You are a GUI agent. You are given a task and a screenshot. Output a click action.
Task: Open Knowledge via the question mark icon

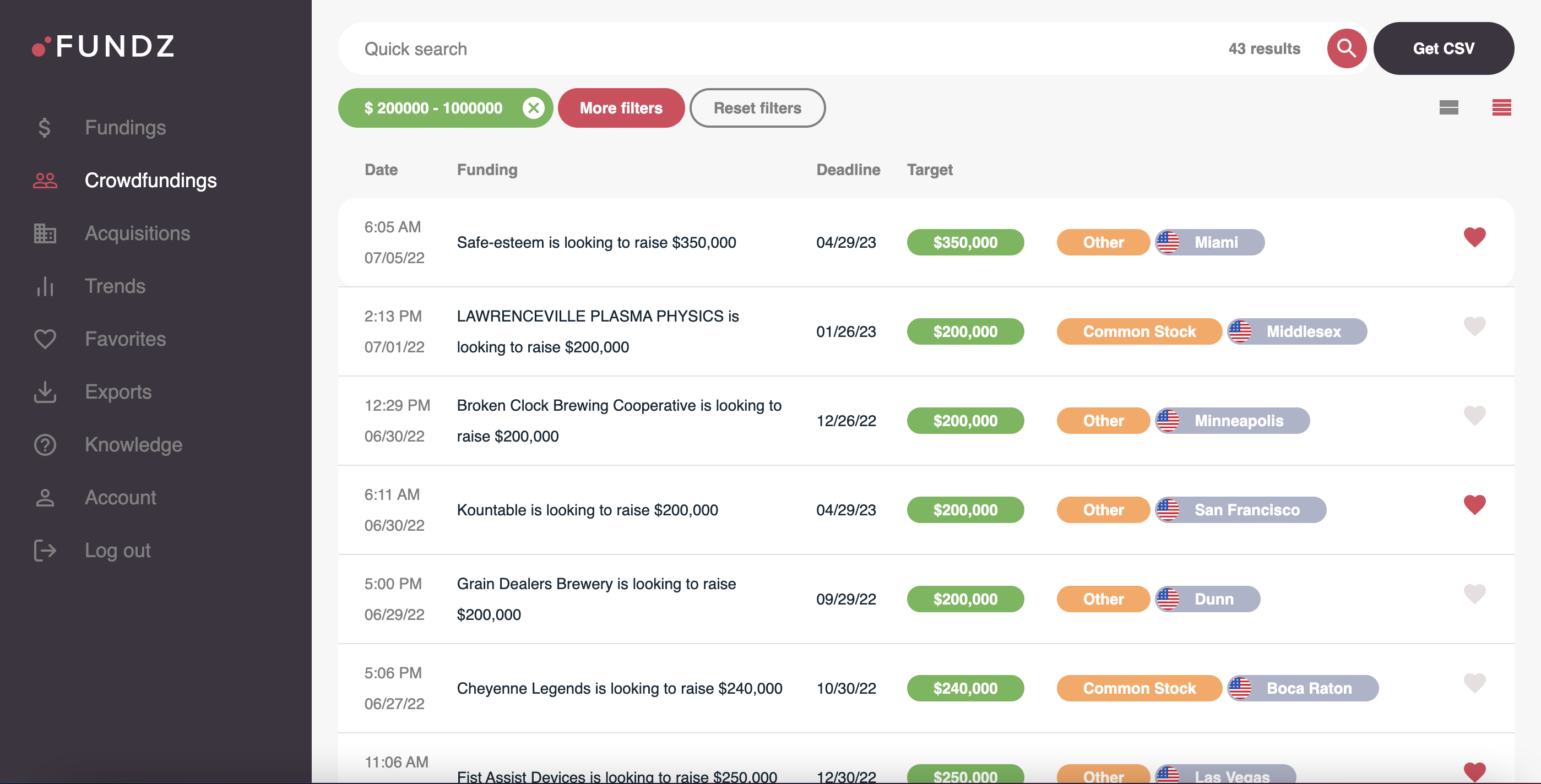[44, 444]
